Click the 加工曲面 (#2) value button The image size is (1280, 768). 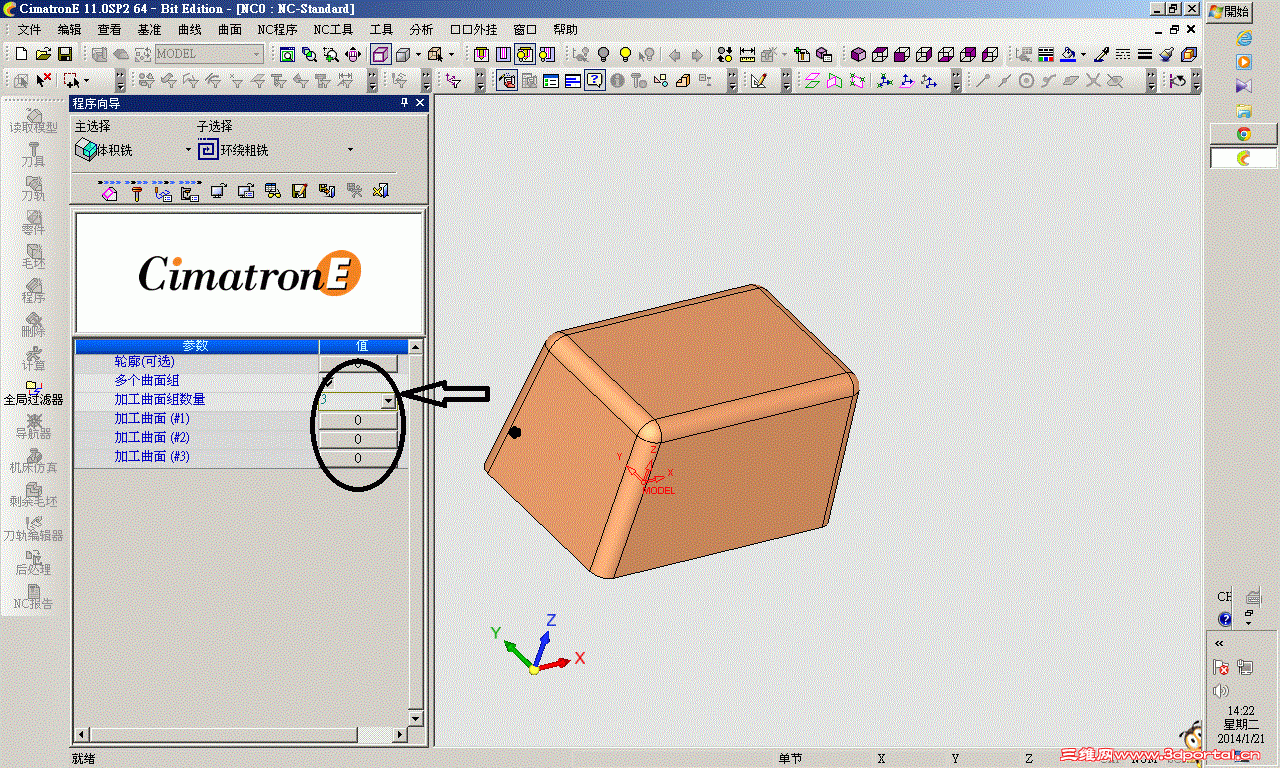click(358, 439)
